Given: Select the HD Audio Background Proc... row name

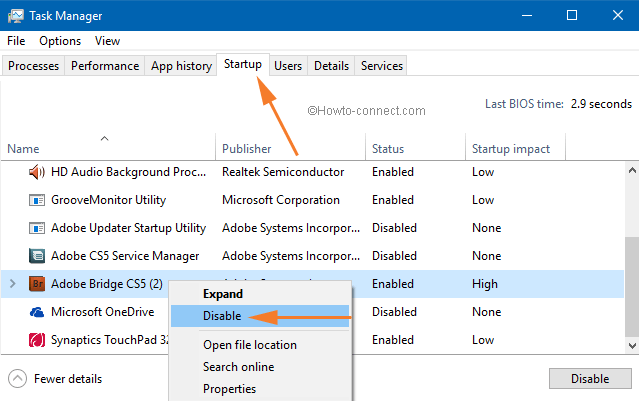Looking at the screenshot, I should [x=128, y=172].
